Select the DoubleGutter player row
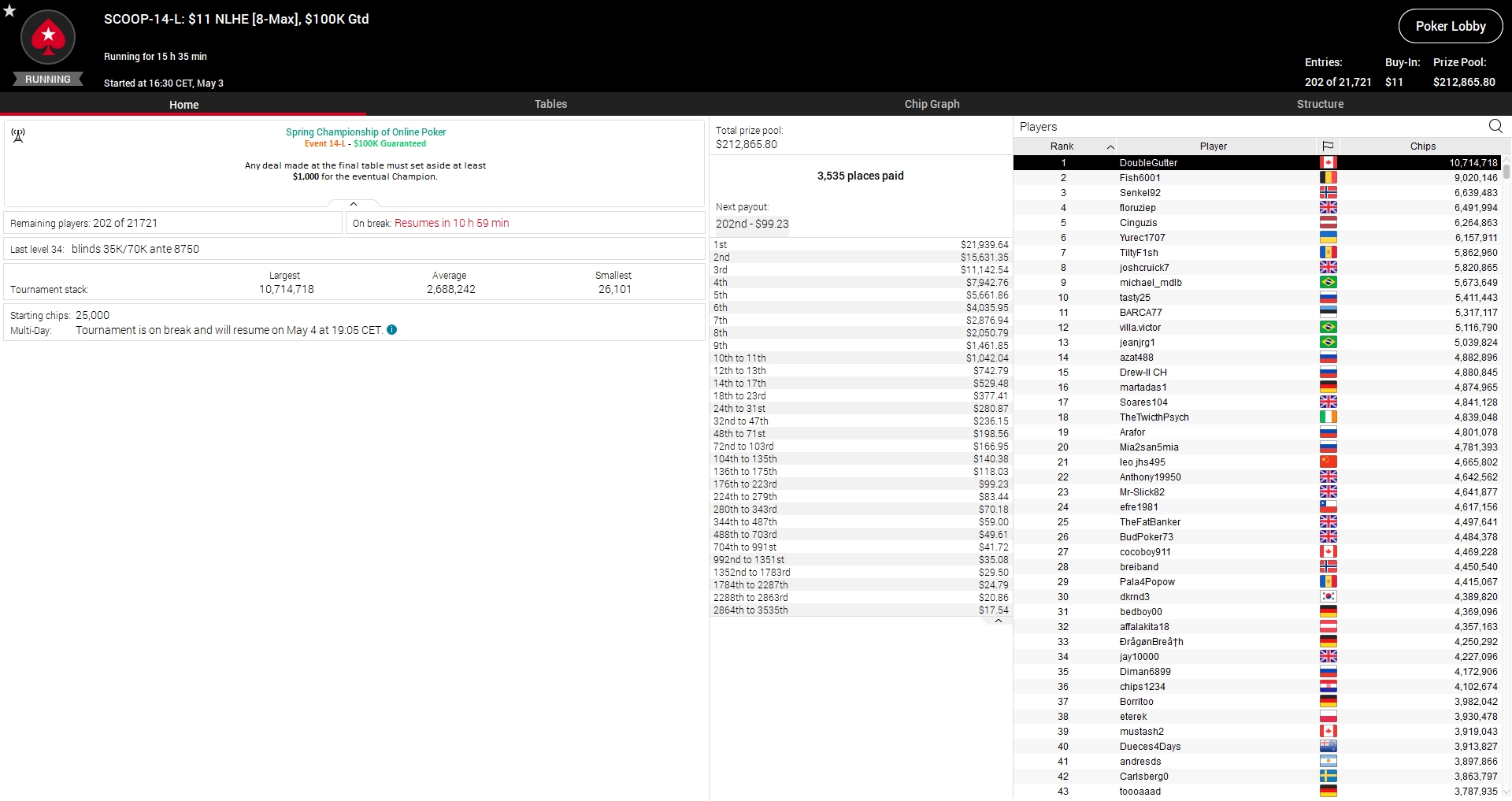 click(x=1257, y=162)
